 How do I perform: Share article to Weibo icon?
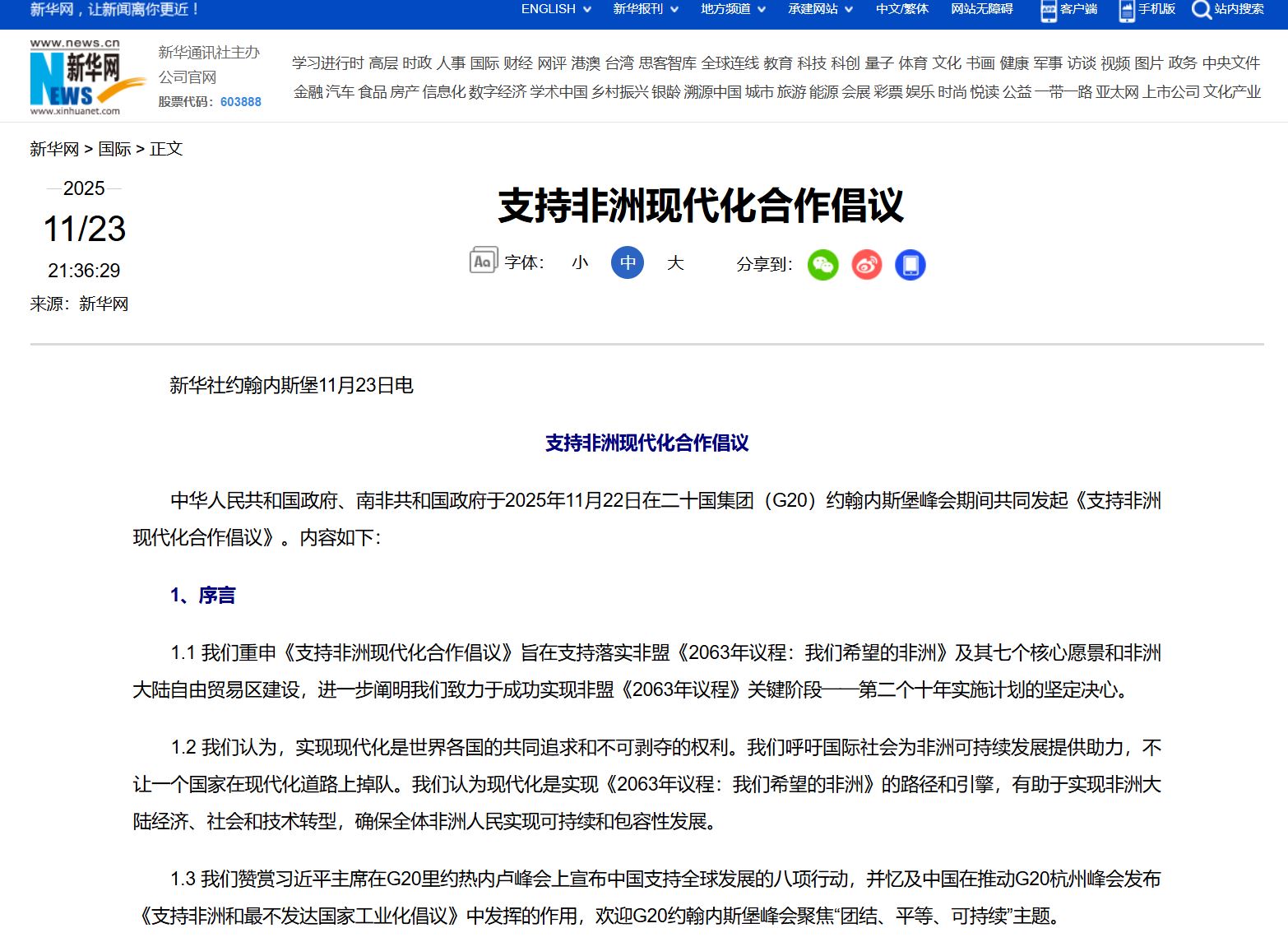click(x=866, y=265)
